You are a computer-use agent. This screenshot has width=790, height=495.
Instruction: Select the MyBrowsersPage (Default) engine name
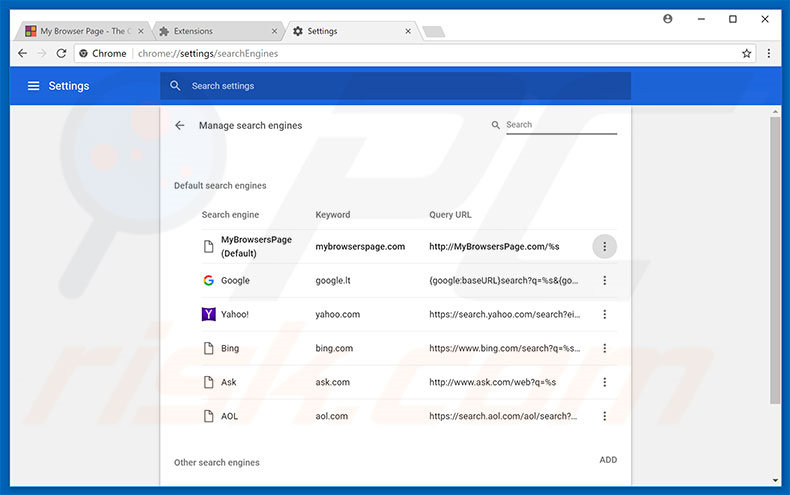click(x=256, y=246)
